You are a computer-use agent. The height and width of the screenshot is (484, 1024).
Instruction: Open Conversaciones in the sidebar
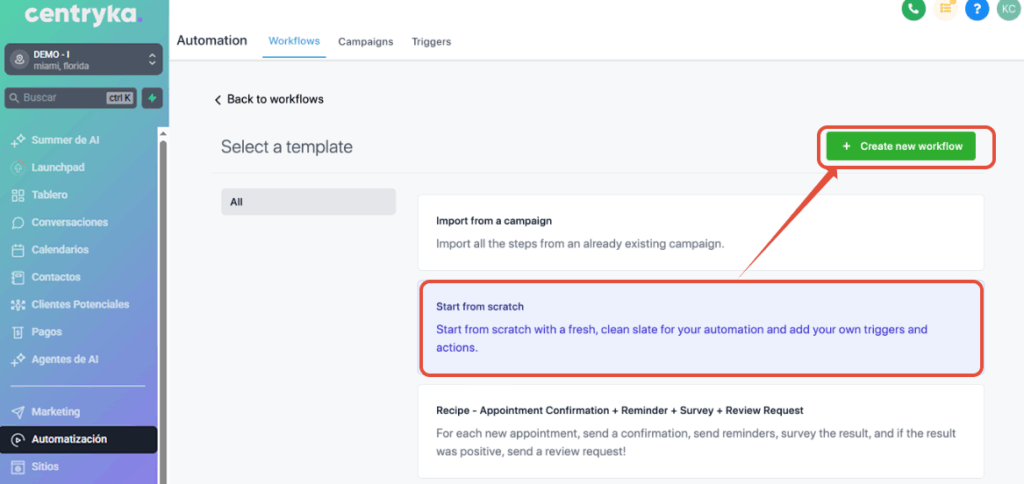[x=69, y=222]
